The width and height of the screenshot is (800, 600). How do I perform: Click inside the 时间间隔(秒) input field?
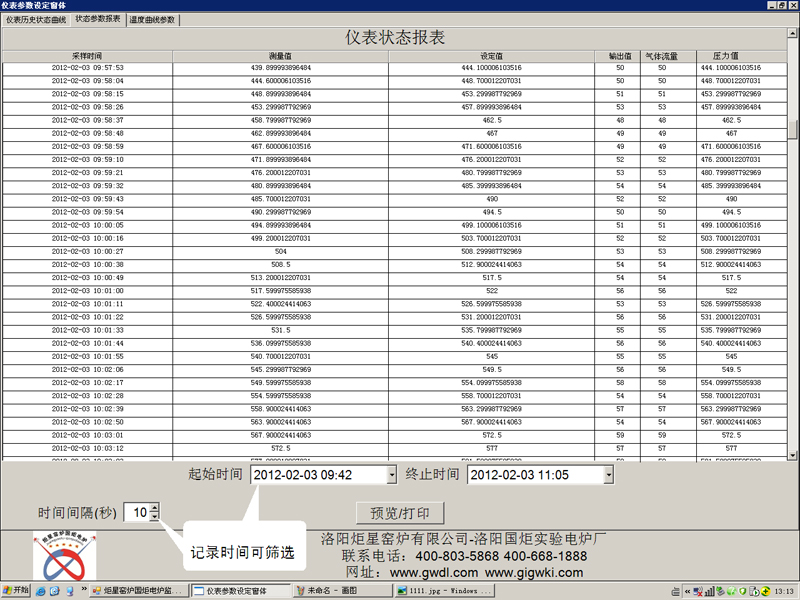137,512
